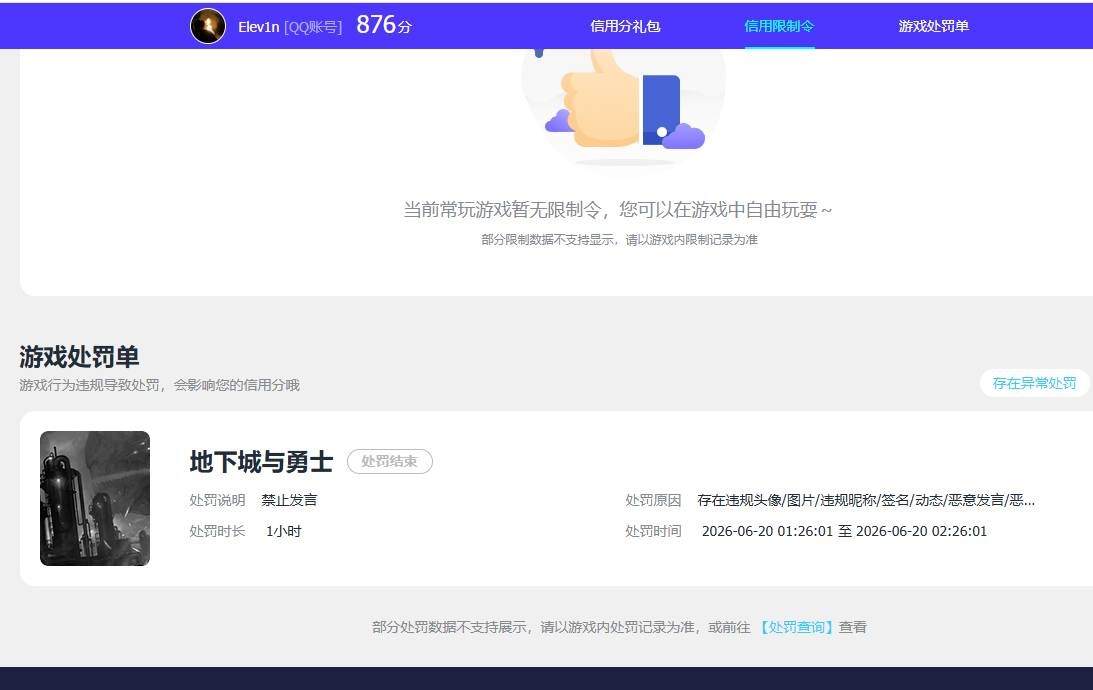Click the truncated 处罚原因 description text
This screenshot has height=690, width=1093.
[866, 500]
